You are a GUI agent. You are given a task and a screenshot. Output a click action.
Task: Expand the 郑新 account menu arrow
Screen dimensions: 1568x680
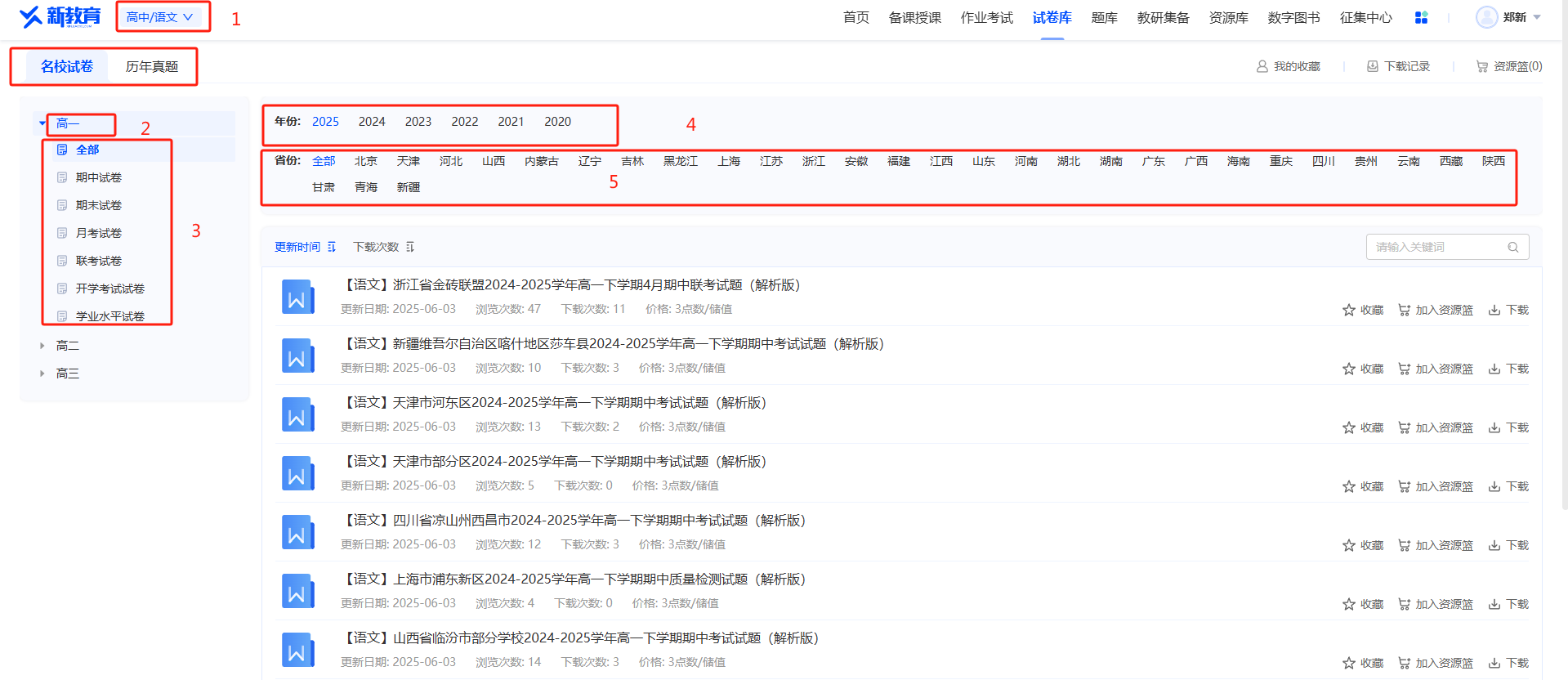coord(1537,17)
